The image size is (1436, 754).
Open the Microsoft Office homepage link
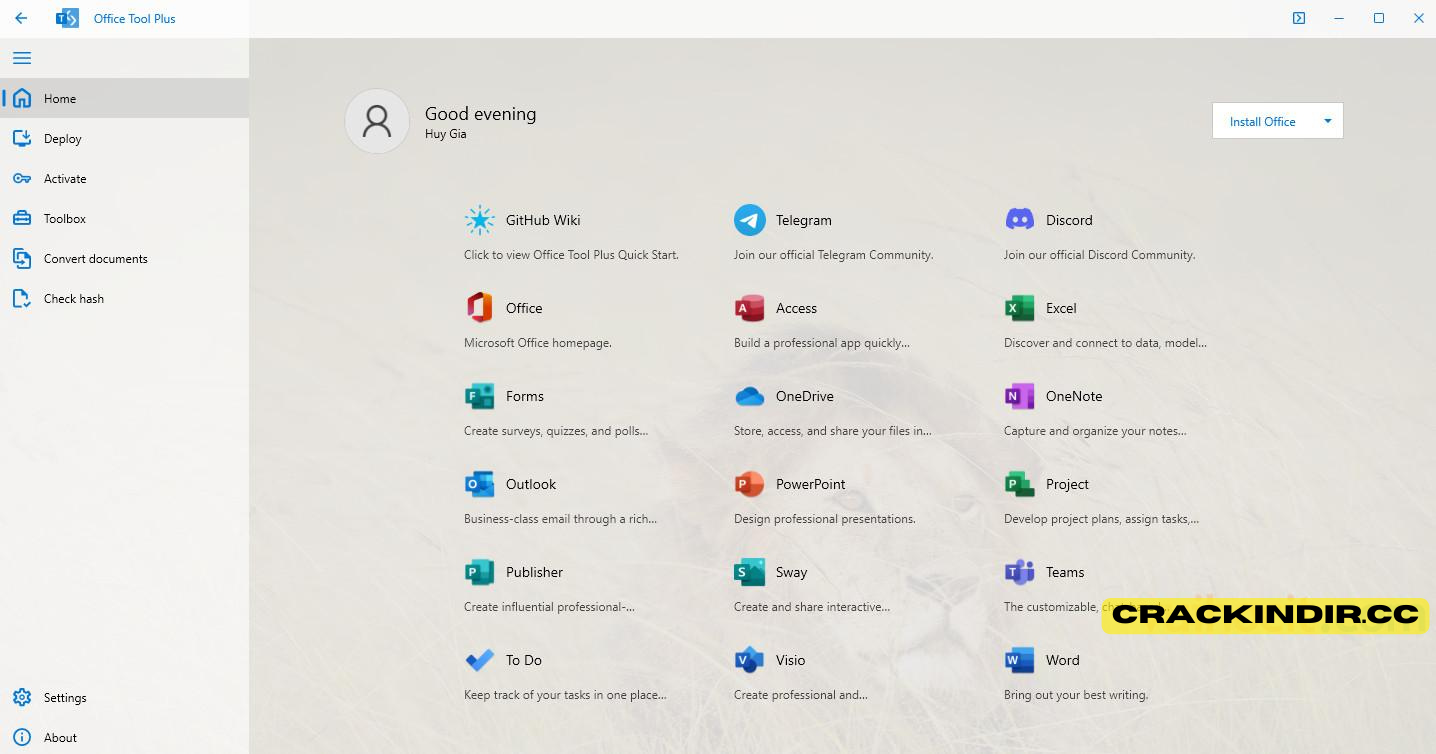click(x=538, y=343)
